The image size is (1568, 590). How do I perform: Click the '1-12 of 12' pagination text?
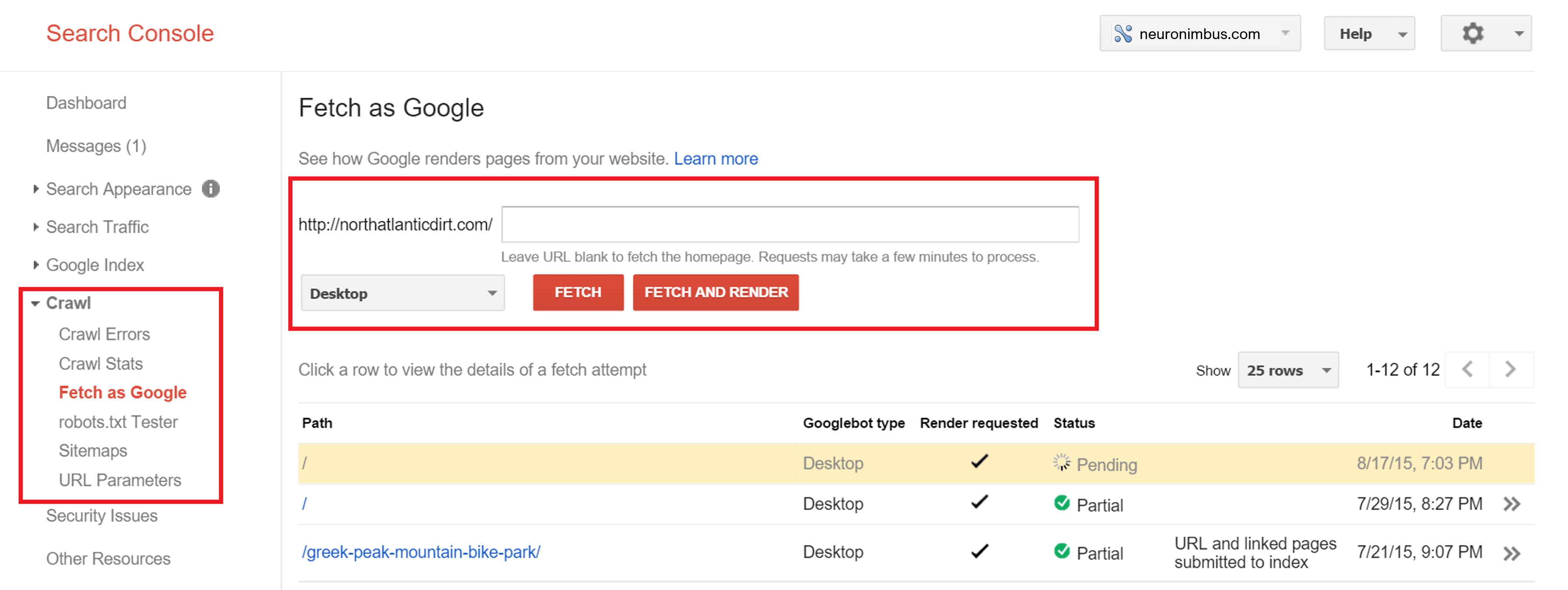point(1402,369)
